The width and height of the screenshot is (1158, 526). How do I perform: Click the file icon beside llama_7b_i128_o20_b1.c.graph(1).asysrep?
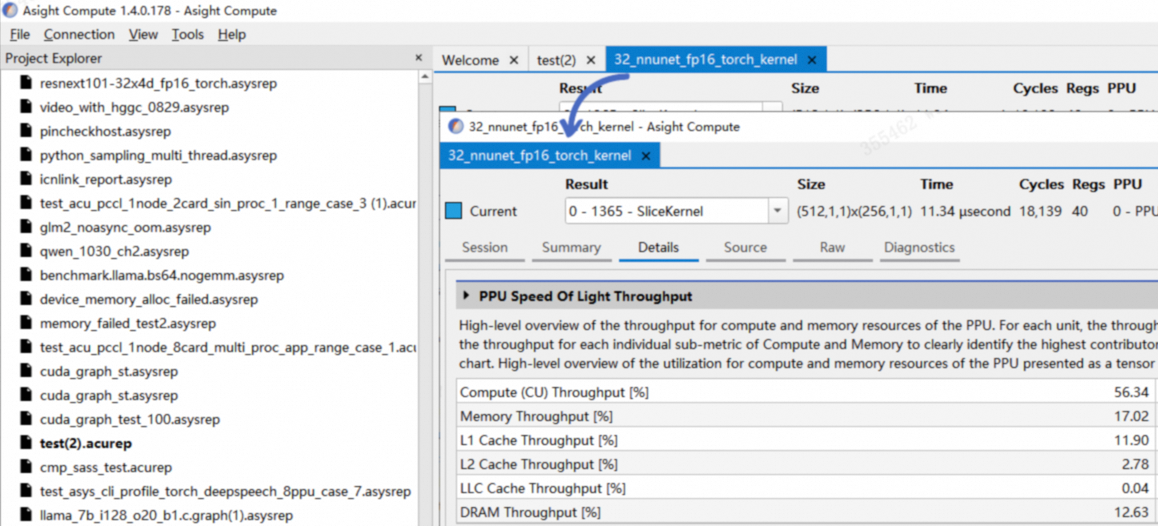coord(27,516)
